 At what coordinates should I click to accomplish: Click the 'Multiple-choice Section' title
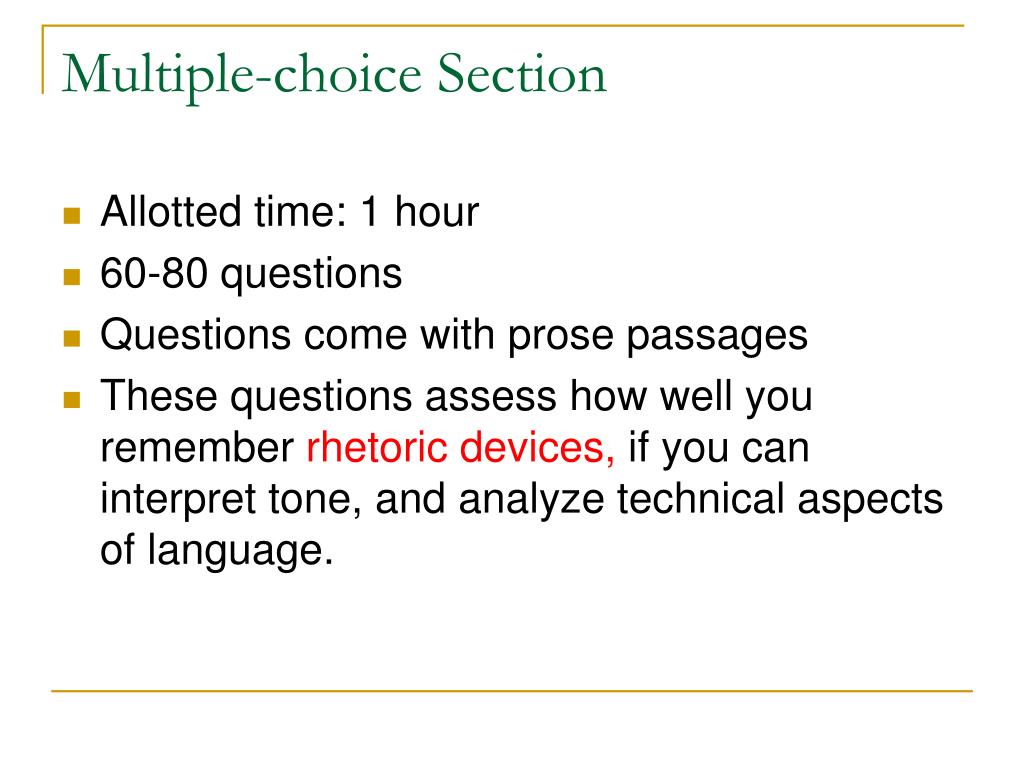point(334,76)
